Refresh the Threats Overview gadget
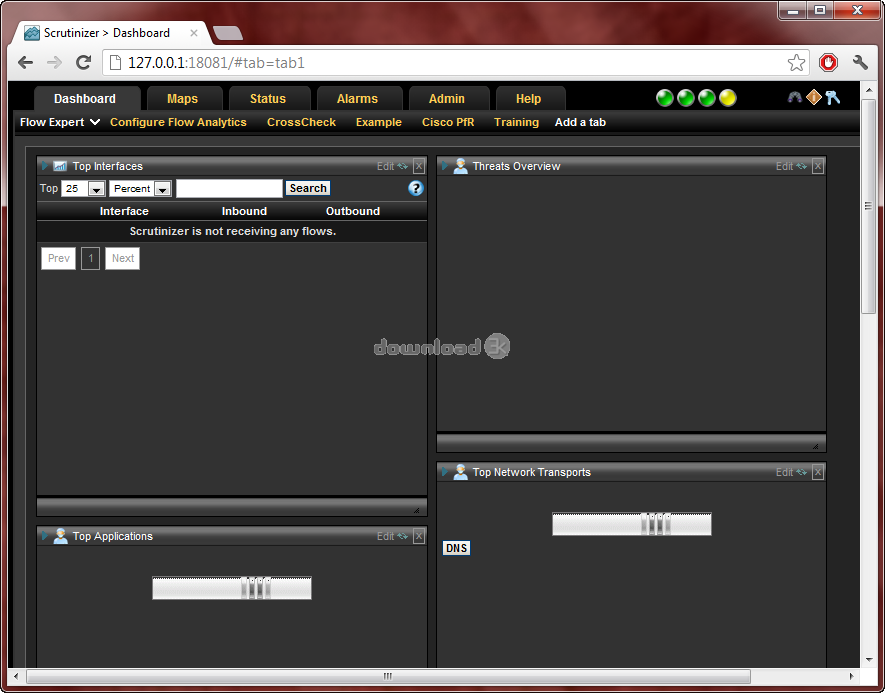The width and height of the screenshot is (885, 693). (x=801, y=166)
